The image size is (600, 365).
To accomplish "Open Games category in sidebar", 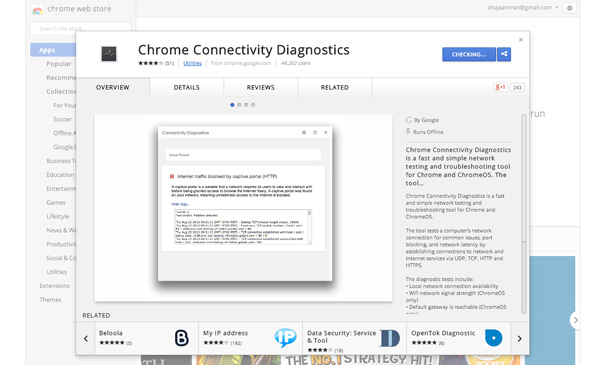I will tap(56, 202).
